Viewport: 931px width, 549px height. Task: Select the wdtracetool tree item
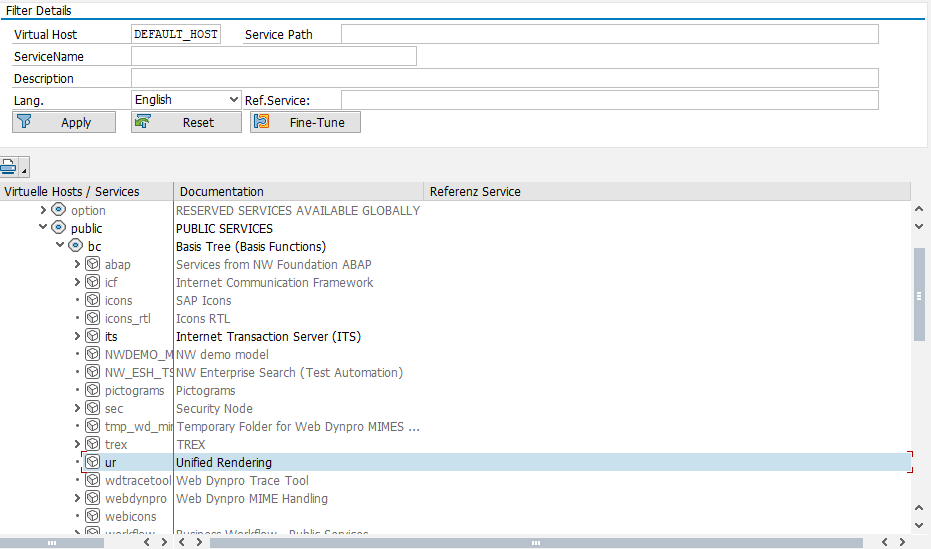[138, 480]
